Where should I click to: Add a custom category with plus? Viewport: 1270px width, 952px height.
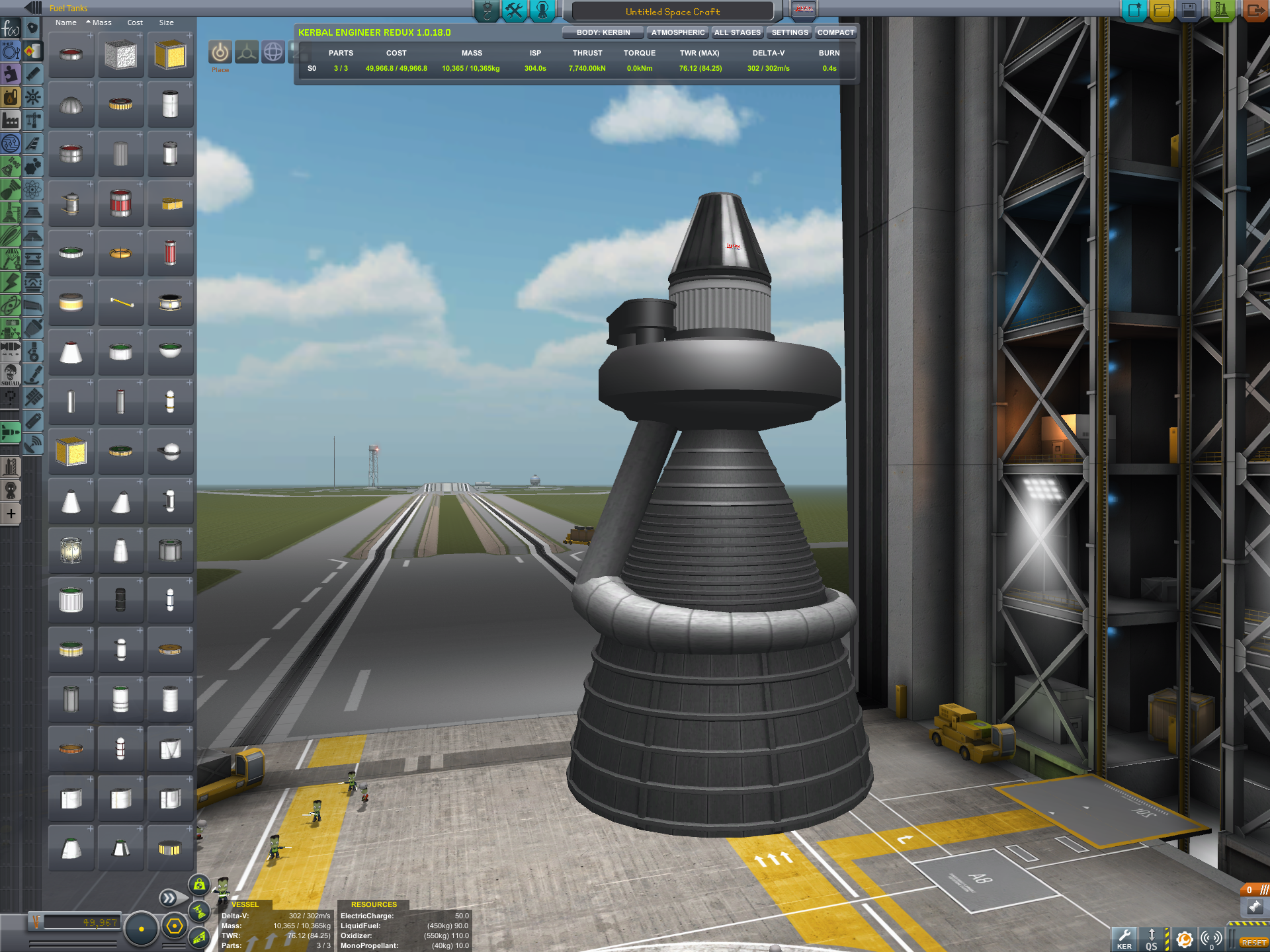[x=11, y=514]
